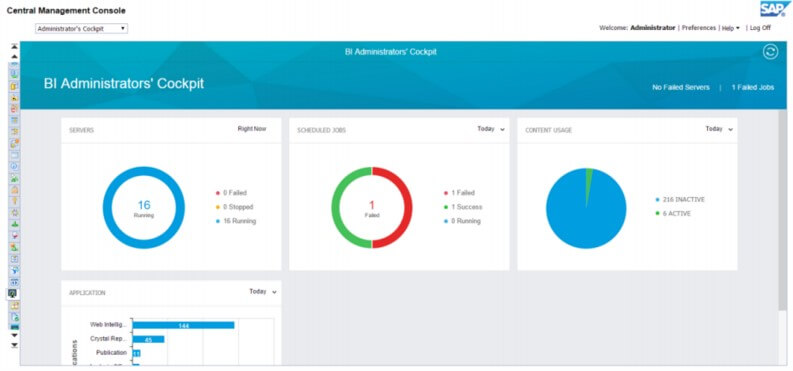Click red failed segment of jobs donut
The image size is (793, 371).
tap(408, 208)
